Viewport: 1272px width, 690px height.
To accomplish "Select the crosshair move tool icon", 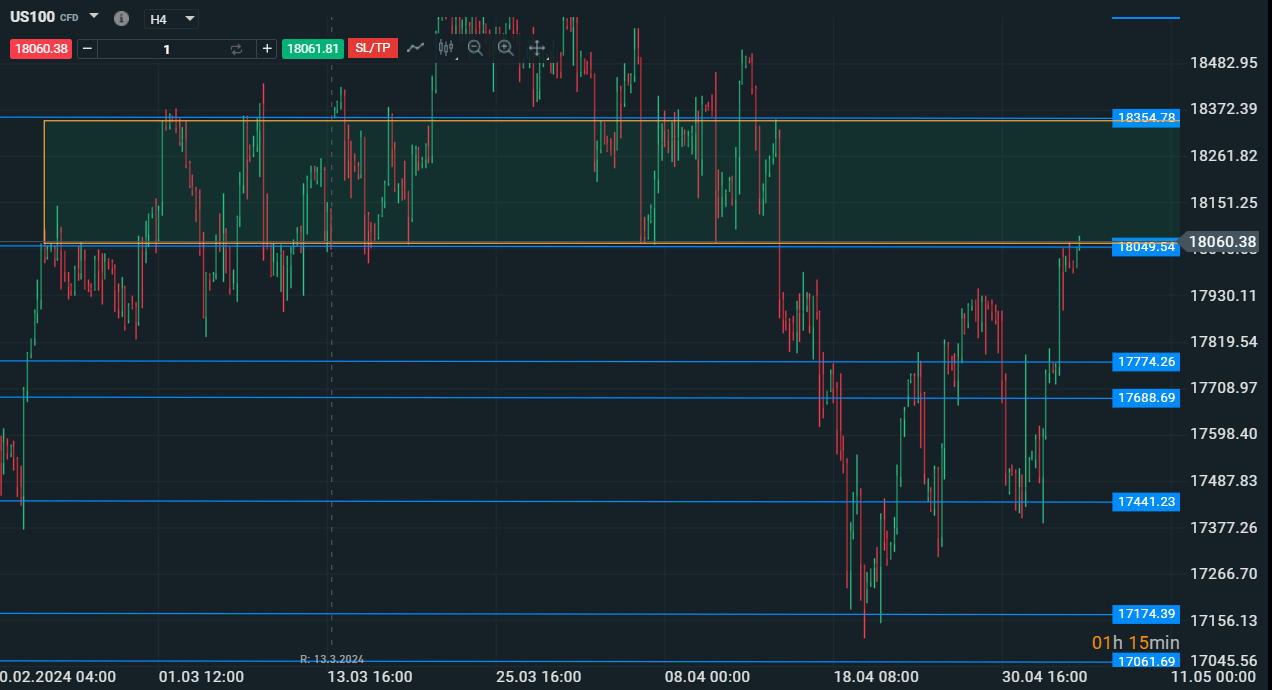I will (x=536, y=47).
